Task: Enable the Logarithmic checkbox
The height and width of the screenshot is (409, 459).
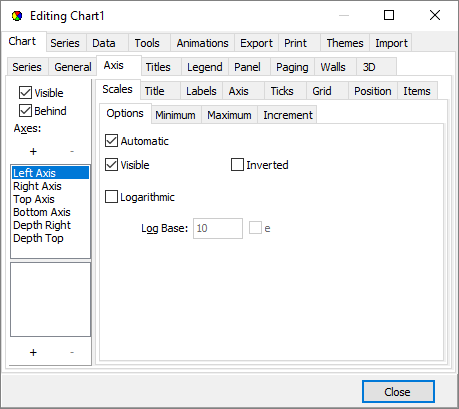Action: click(x=111, y=197)
